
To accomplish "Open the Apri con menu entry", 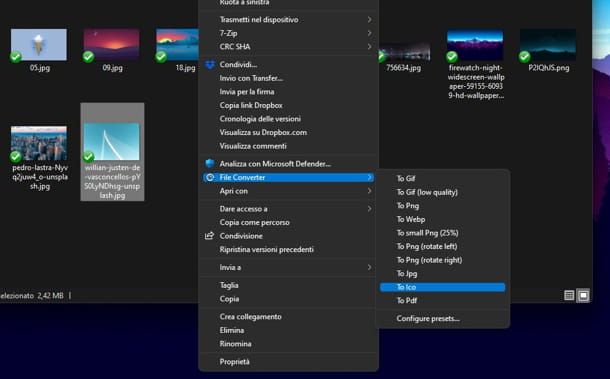I will tap(288, 191).
